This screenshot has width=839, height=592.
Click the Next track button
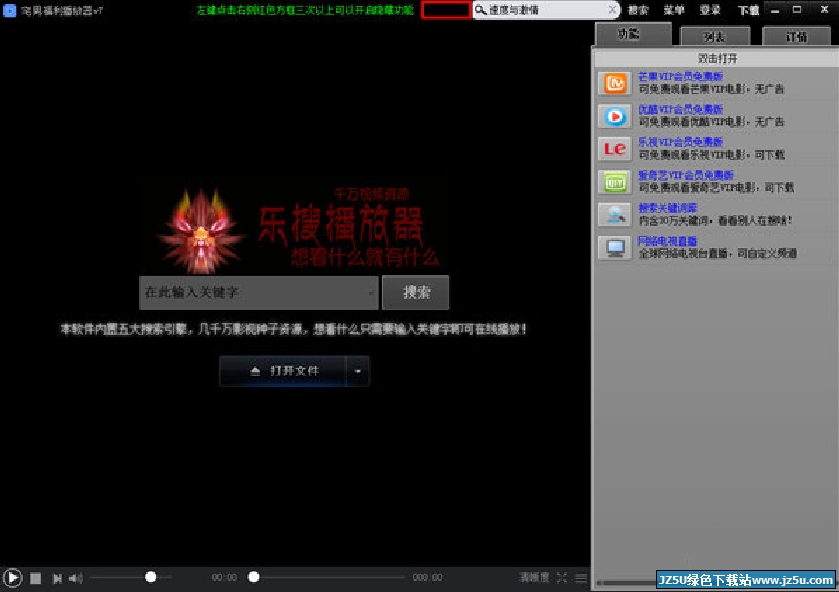click(x=57, y=578)
